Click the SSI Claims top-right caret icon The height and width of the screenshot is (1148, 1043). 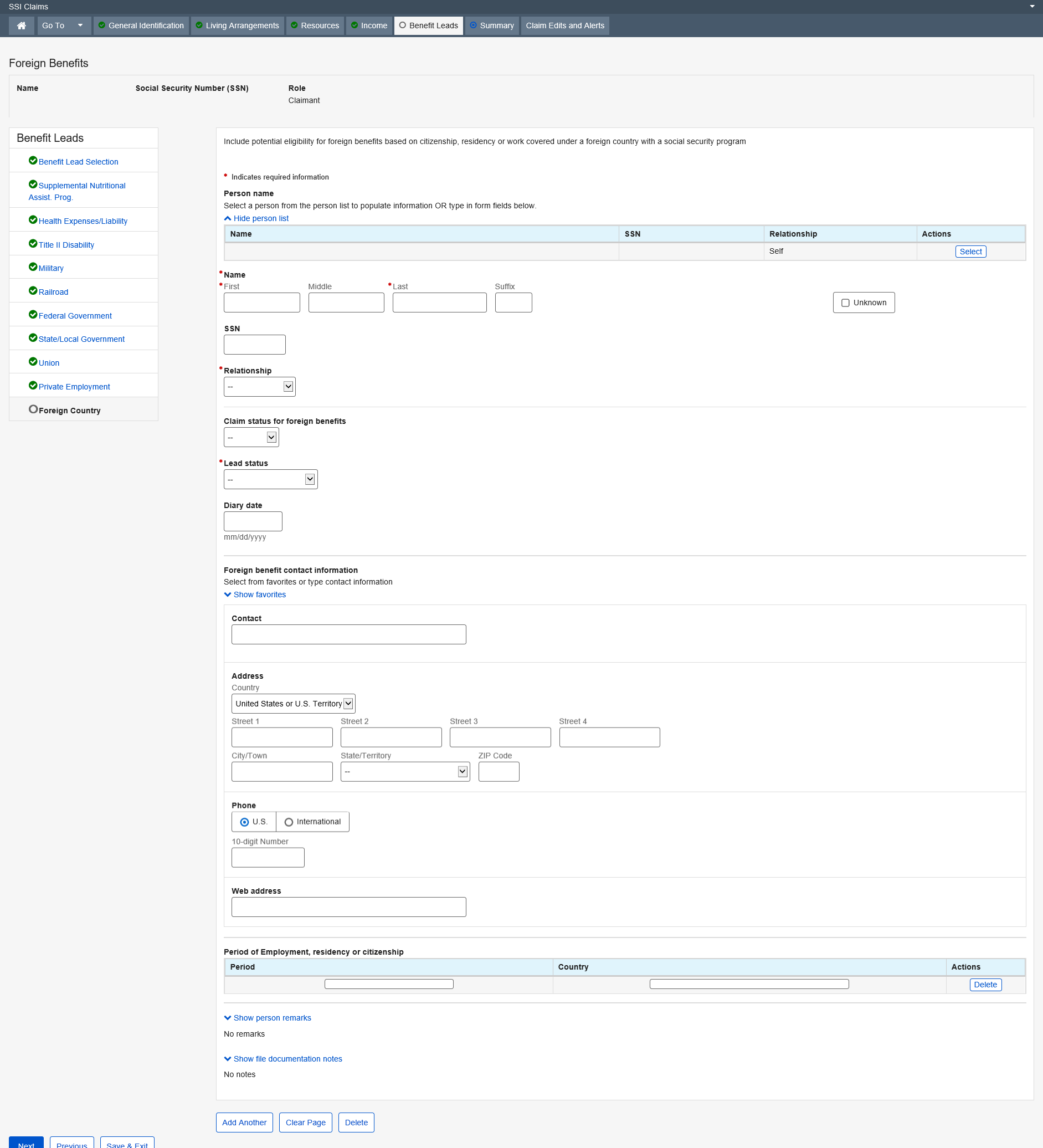pyautogui.click(x=1031, y=7)
